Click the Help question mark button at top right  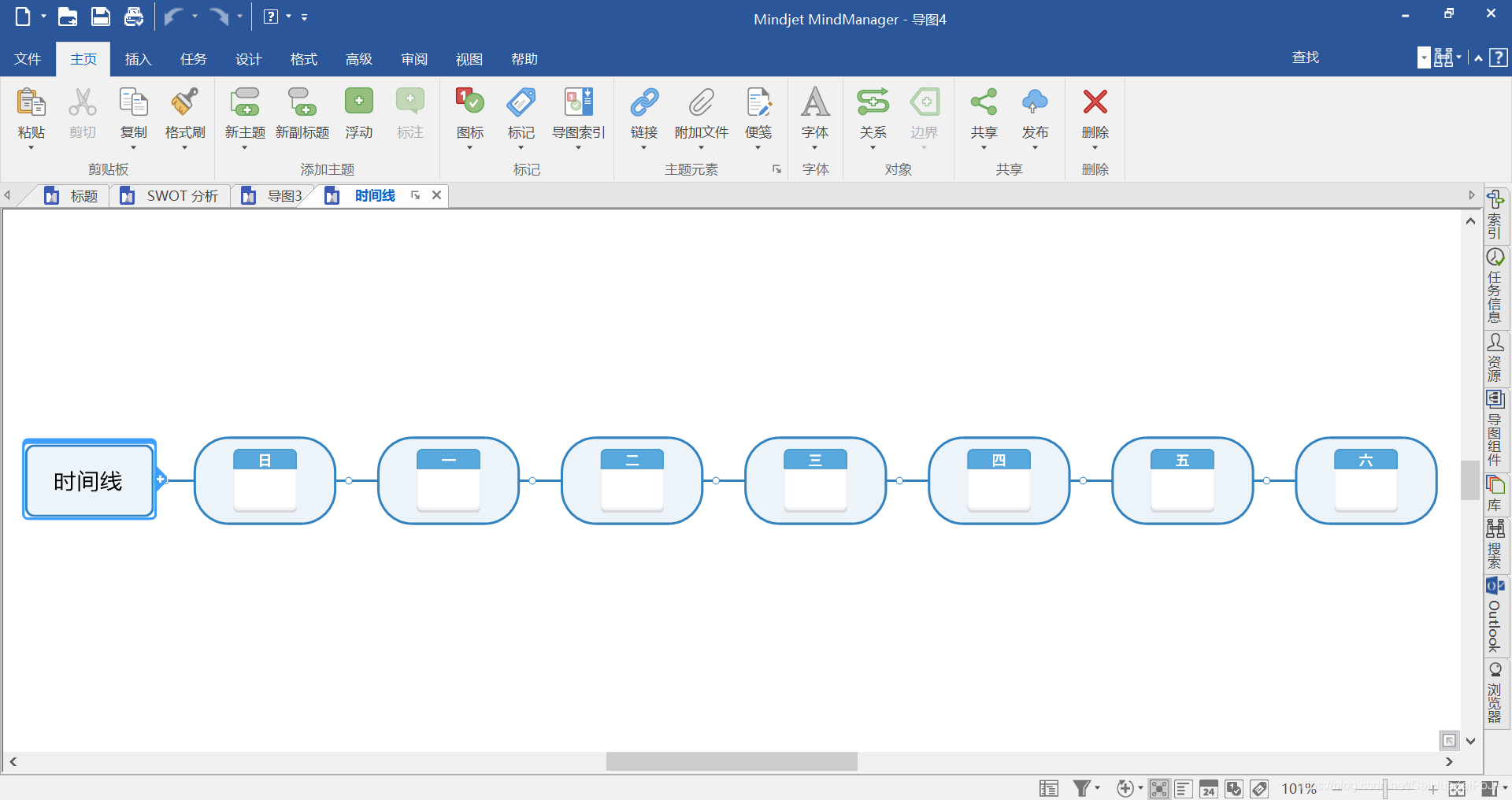click(x=1499, y=57)
